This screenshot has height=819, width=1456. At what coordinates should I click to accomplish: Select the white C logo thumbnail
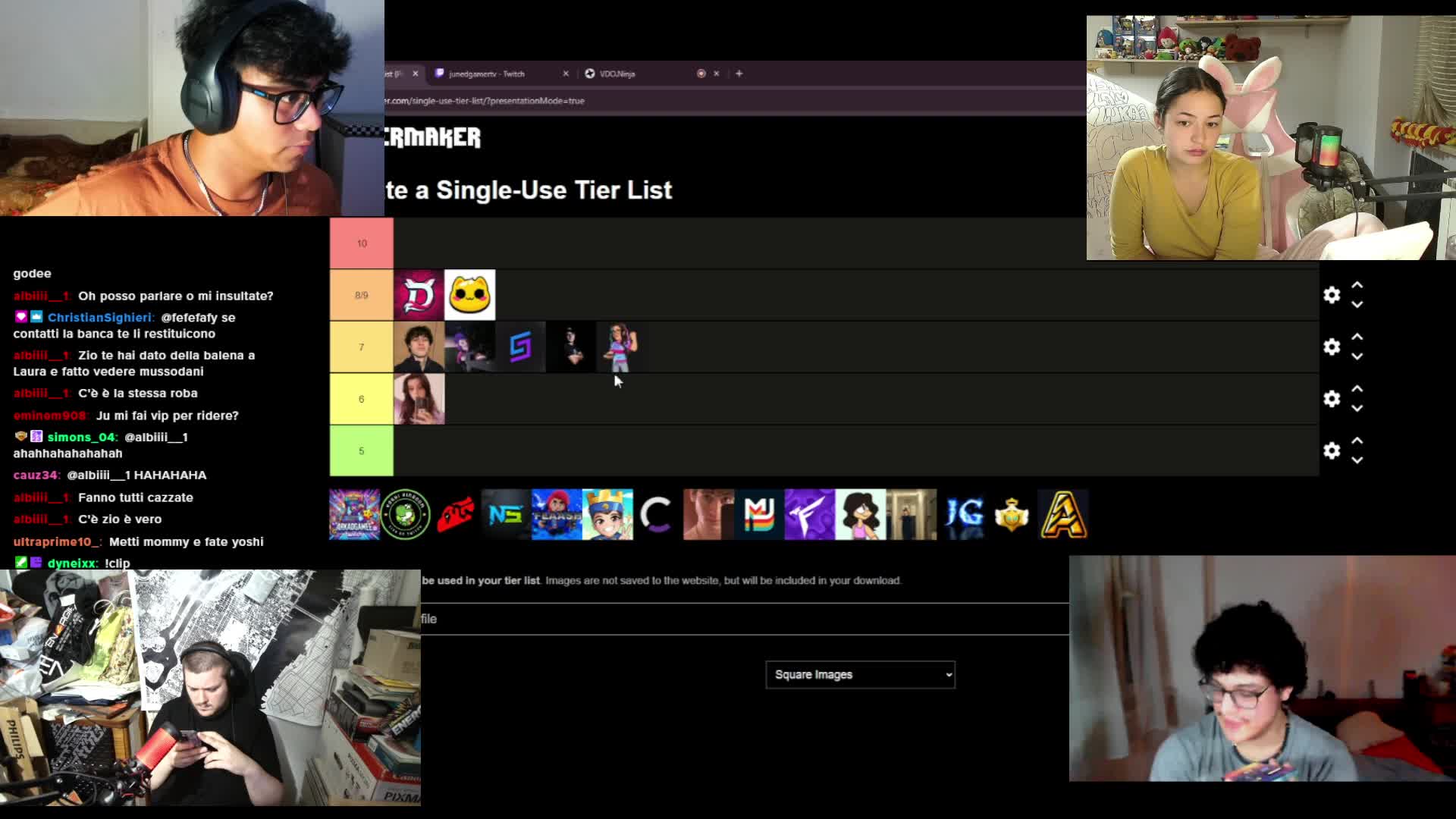657,515
